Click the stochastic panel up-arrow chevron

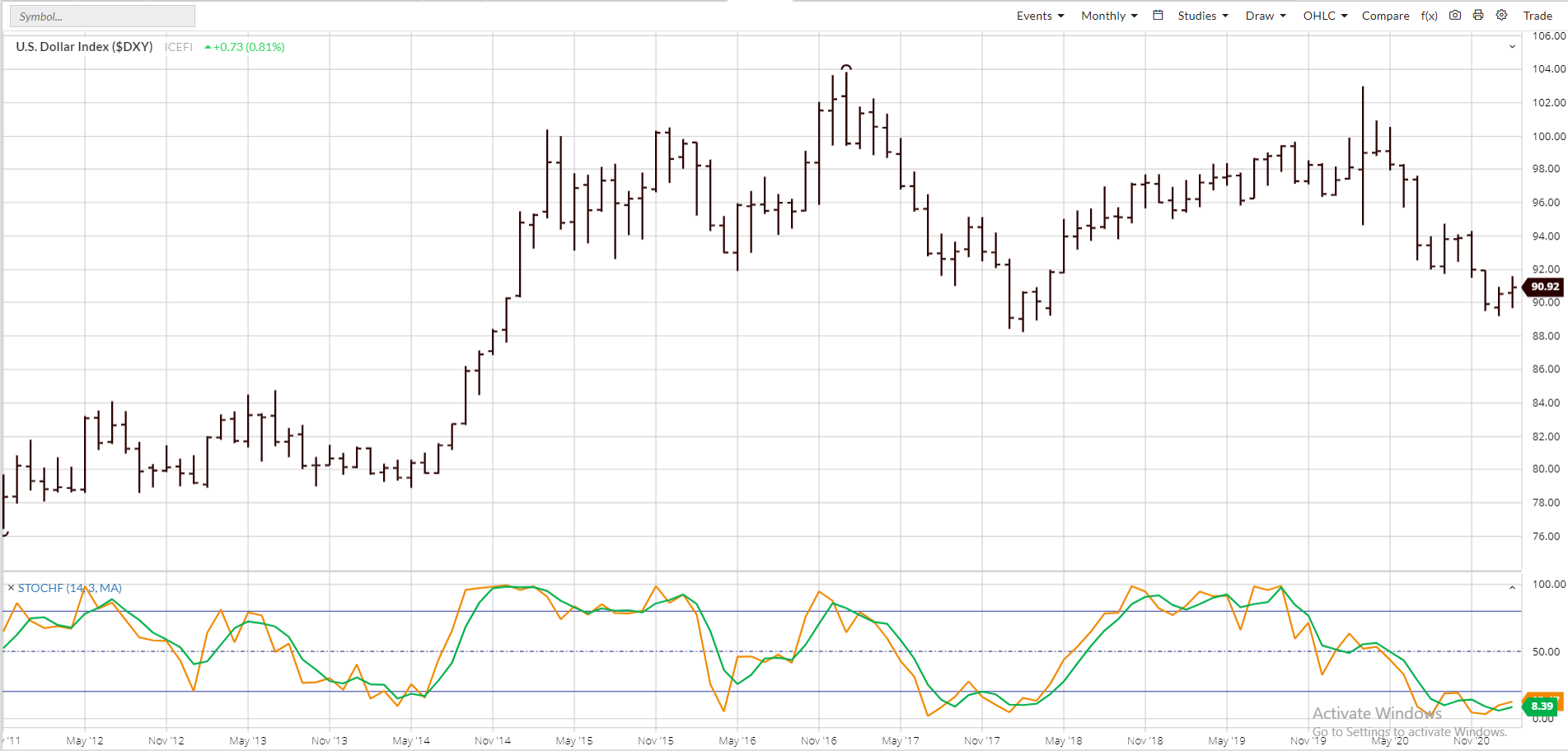pyautogui.click(x=1512, y=588)
